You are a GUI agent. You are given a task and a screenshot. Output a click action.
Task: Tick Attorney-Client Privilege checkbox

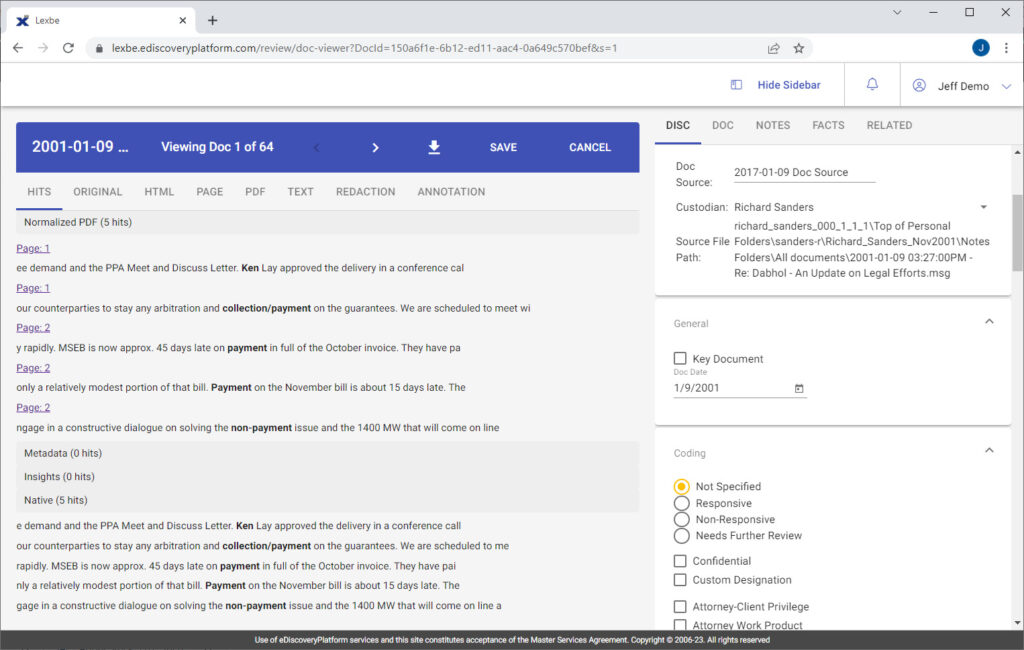(680, 607)
